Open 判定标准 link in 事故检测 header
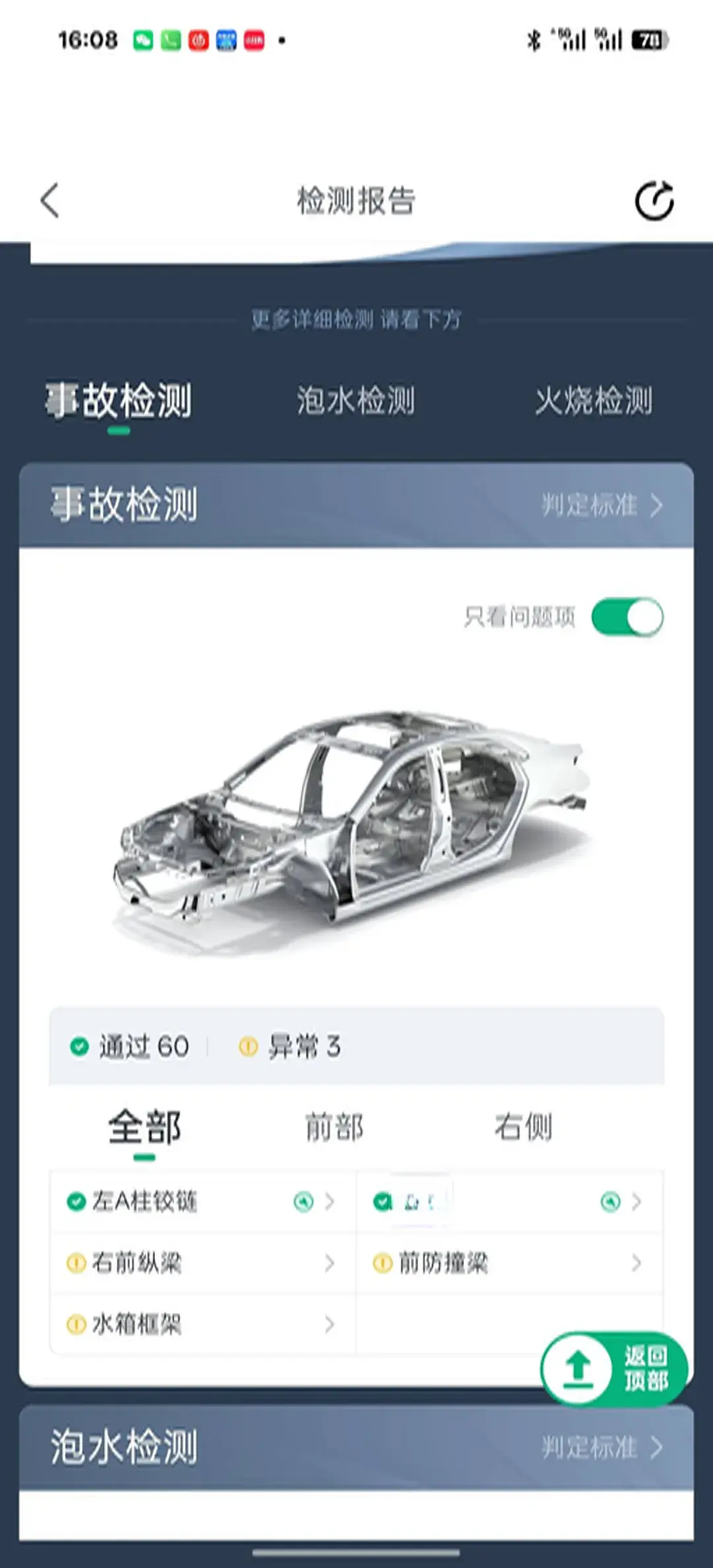713x1568 pixels. [x=602, y=505]
